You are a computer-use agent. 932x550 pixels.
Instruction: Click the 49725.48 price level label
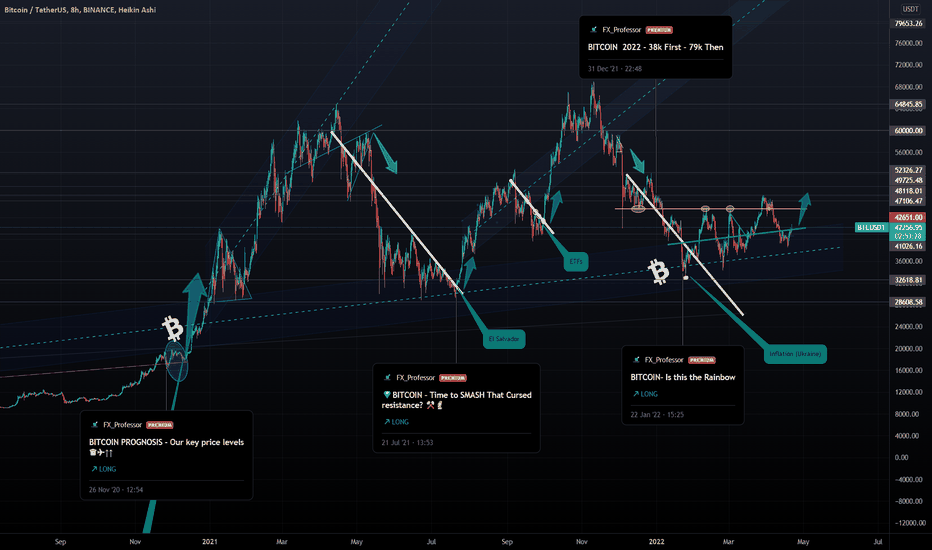(x=908, y=181)
